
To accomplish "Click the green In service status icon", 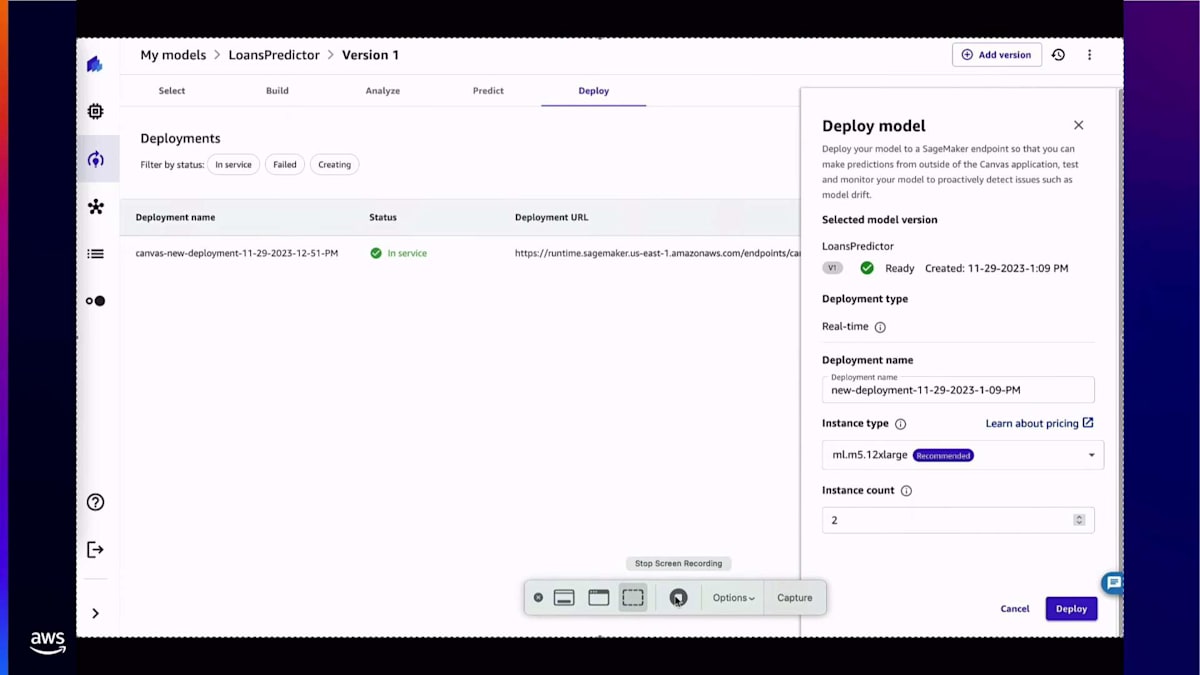I will pos(376,253).
